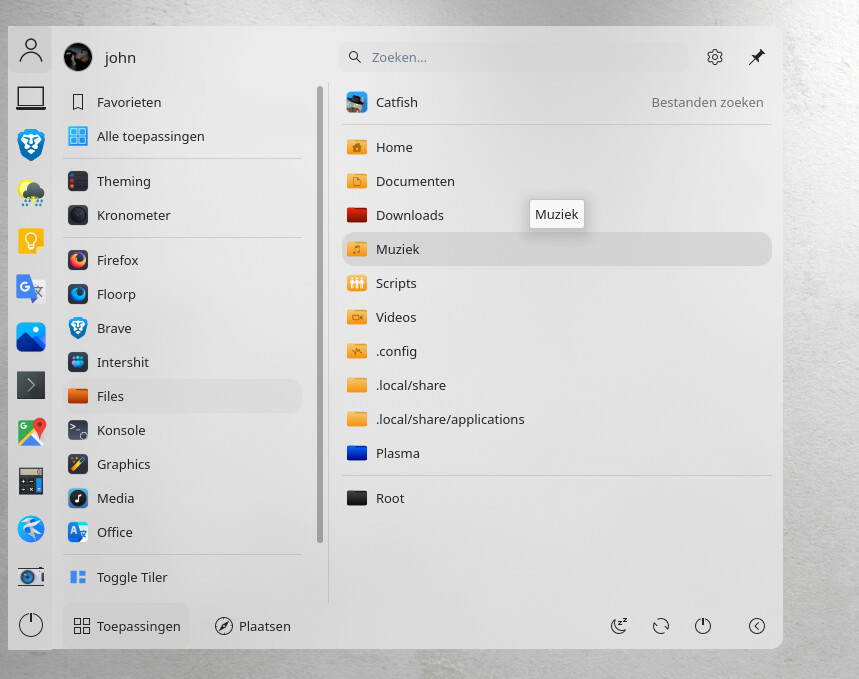859x679 pixels.
Task: Click the sleep moon icon
Action: pos(619,626)
